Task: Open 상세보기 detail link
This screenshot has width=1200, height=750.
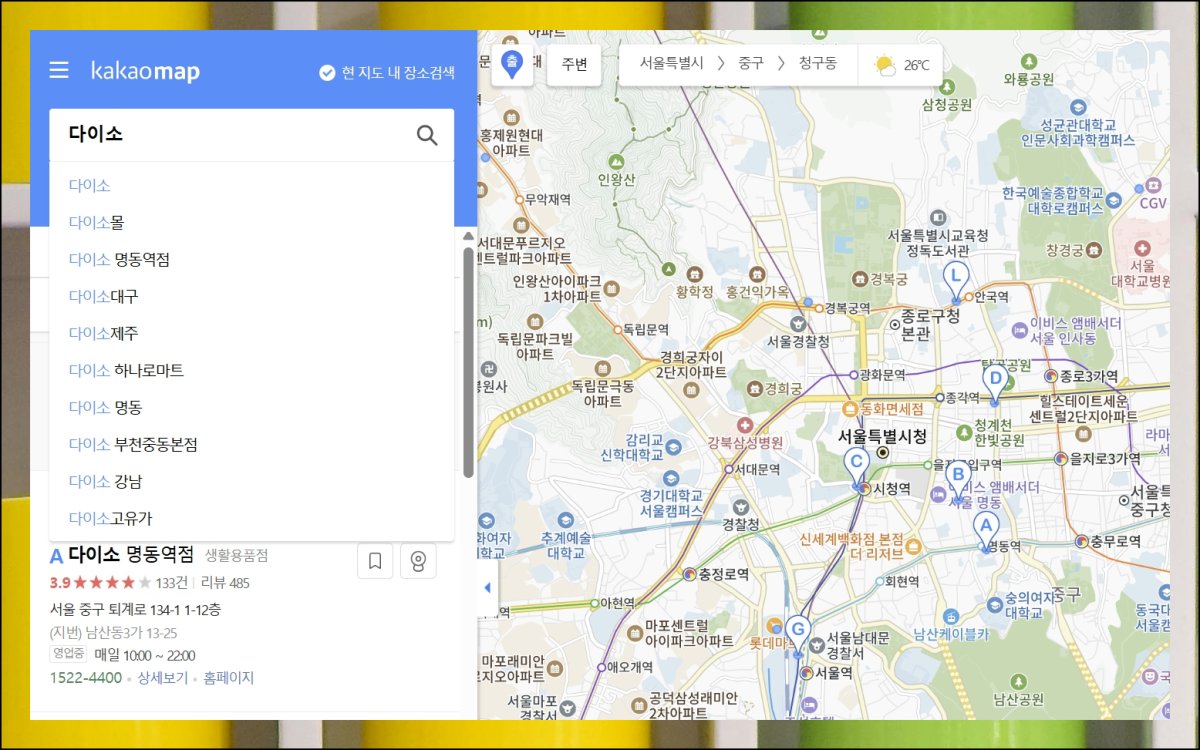Action: (x=161, y=678)
